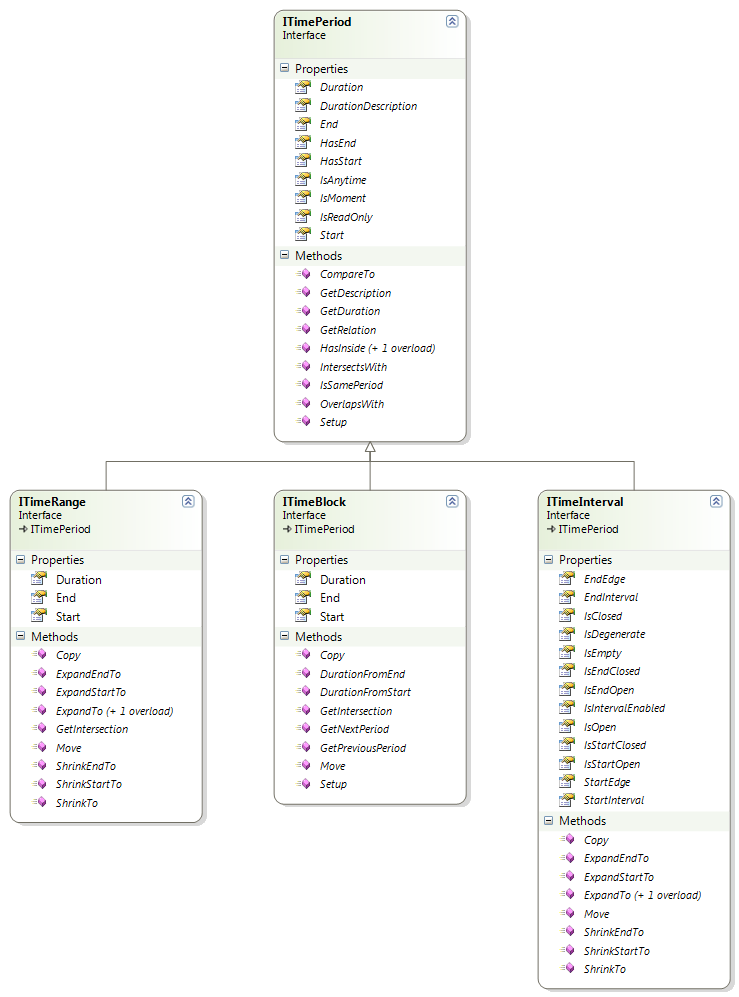Screen dimensions: 739x997
Task: Collapse the ITimePeriod interface box with chevron
Action: (452, 21)
